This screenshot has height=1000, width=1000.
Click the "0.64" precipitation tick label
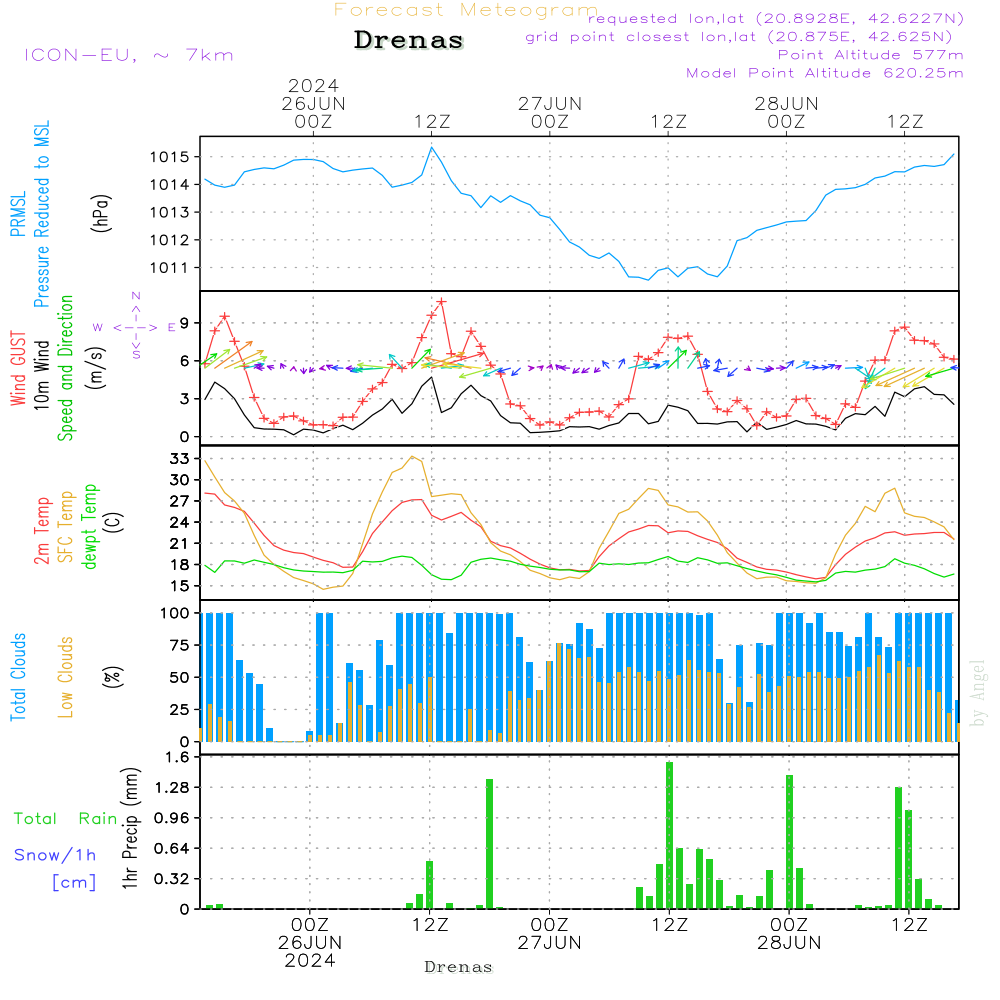[x=172, y=849]
